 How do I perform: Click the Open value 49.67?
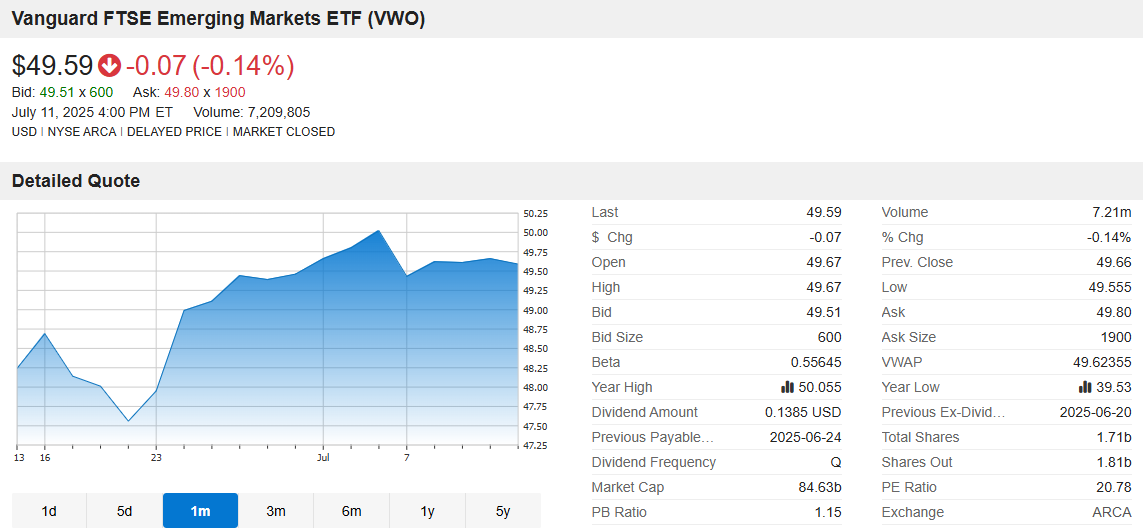click(825, 262)
